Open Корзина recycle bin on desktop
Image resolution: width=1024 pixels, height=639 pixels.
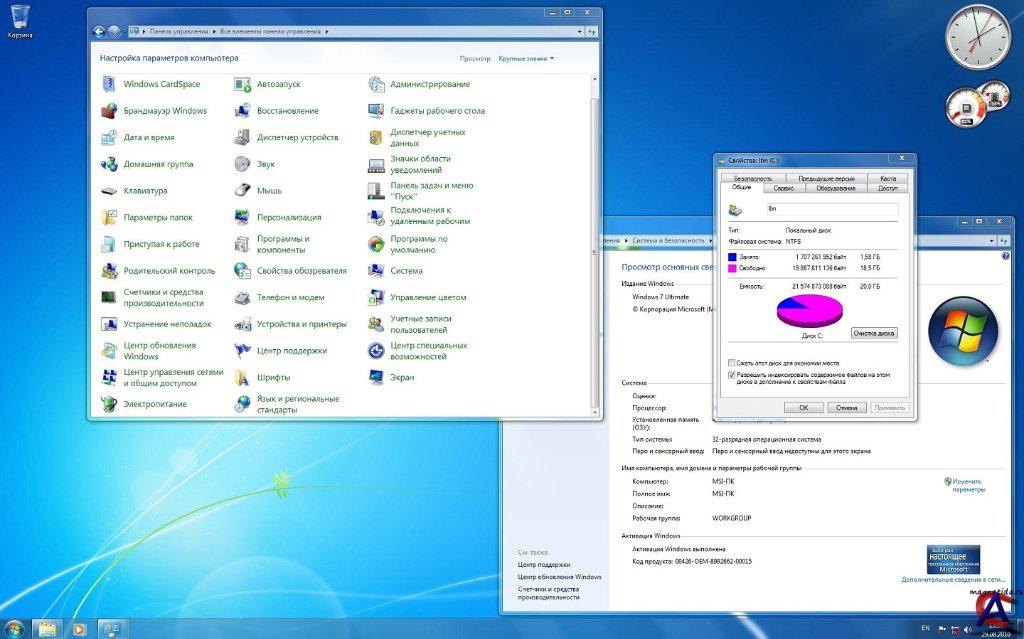point(20,21)
